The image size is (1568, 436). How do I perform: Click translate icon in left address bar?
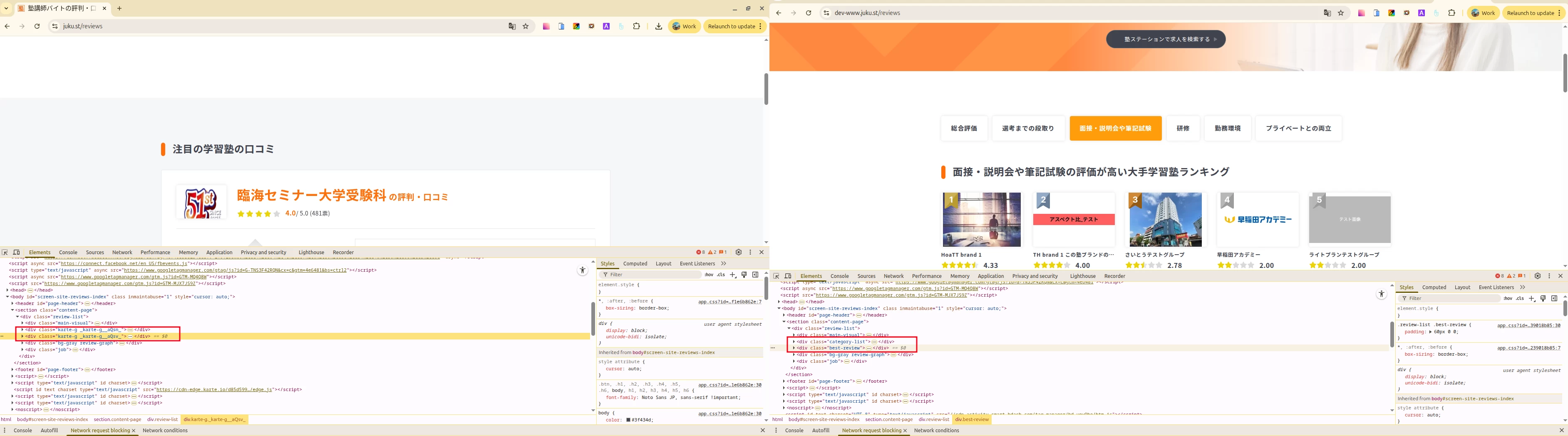pyautogui.click(x=512, y=26)
